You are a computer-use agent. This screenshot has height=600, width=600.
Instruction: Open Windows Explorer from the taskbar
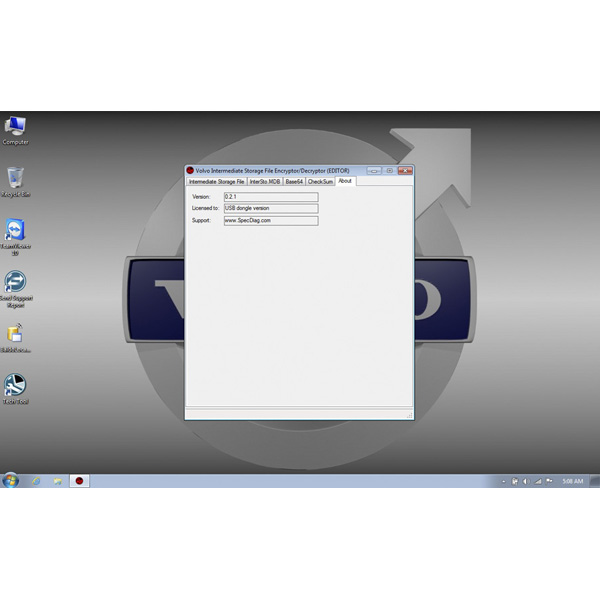click(58, 481)
